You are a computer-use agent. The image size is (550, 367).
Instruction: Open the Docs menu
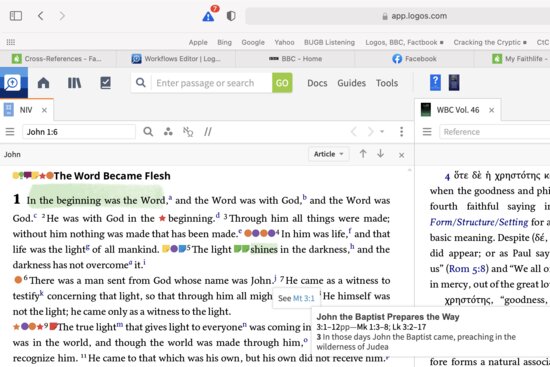coord(317,83)
